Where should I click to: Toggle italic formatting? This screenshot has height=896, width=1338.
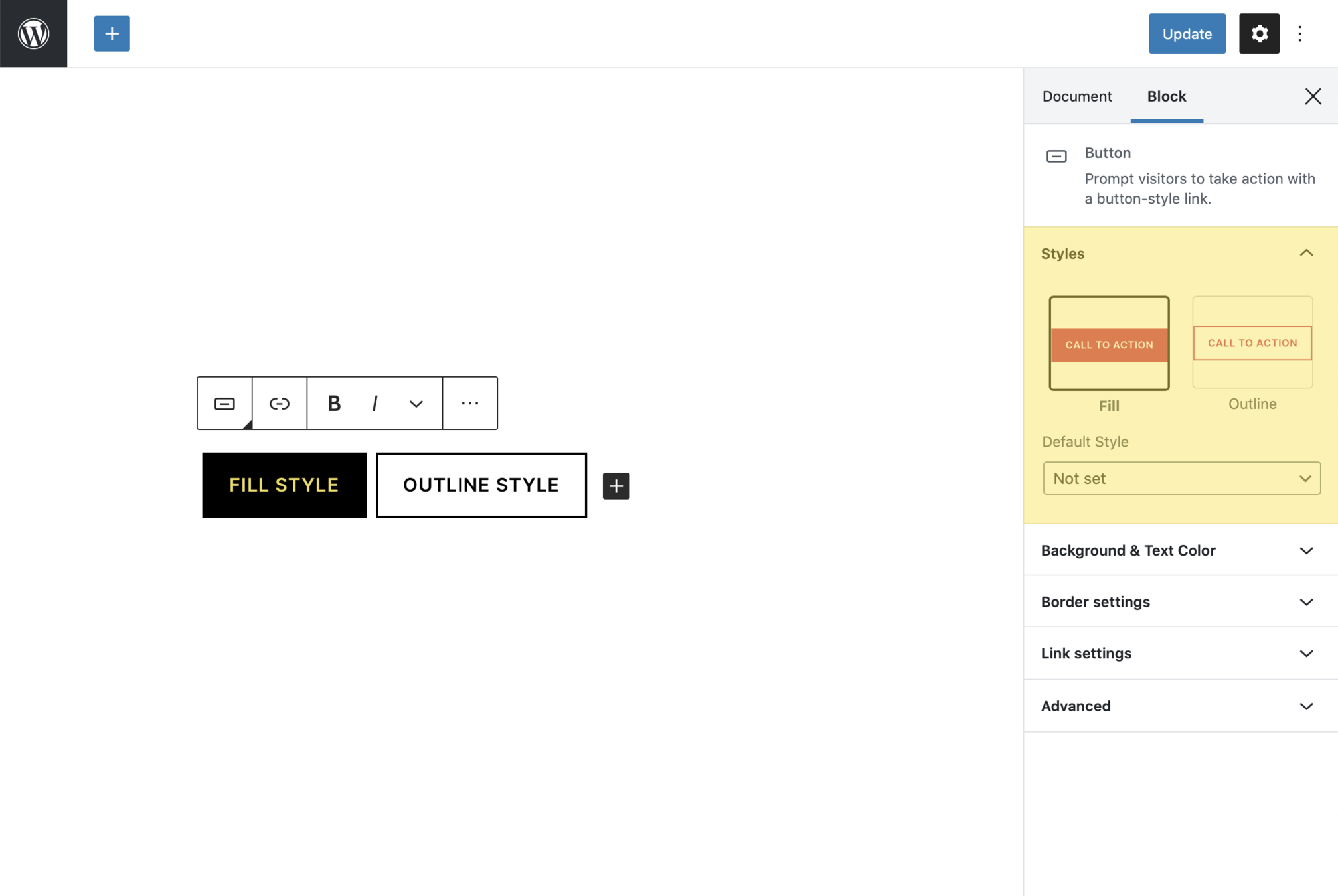(x=375, y=403)
